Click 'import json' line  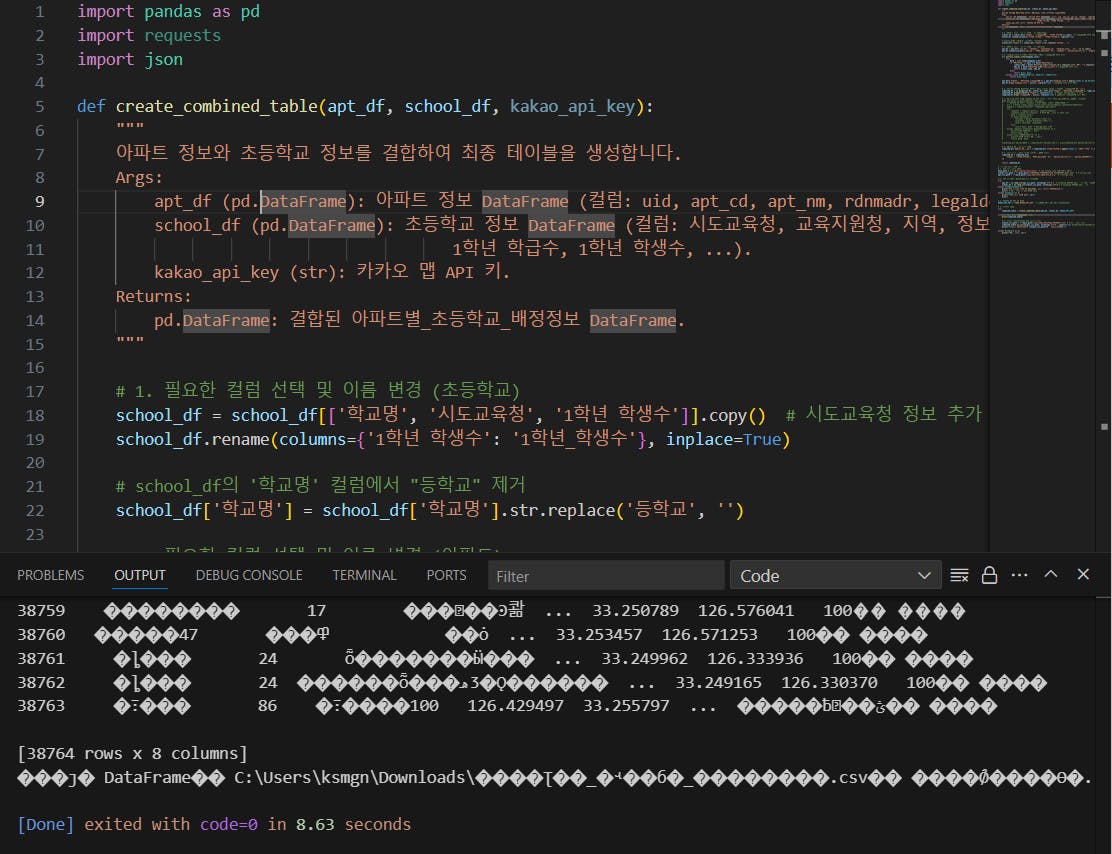coord(130,60)
